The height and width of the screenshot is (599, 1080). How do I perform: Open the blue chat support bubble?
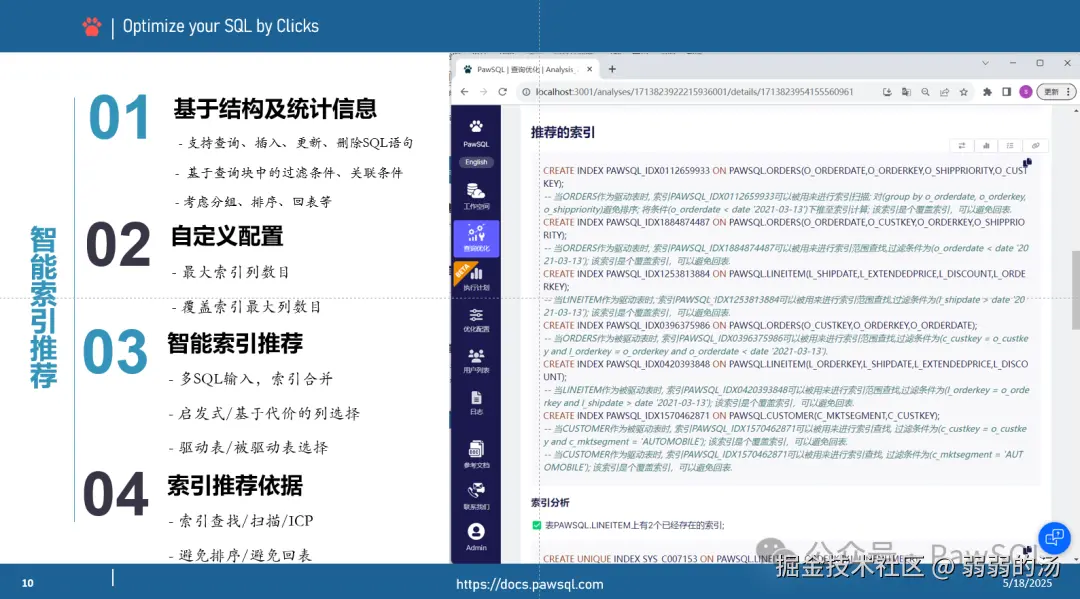tap(1055, 537)
